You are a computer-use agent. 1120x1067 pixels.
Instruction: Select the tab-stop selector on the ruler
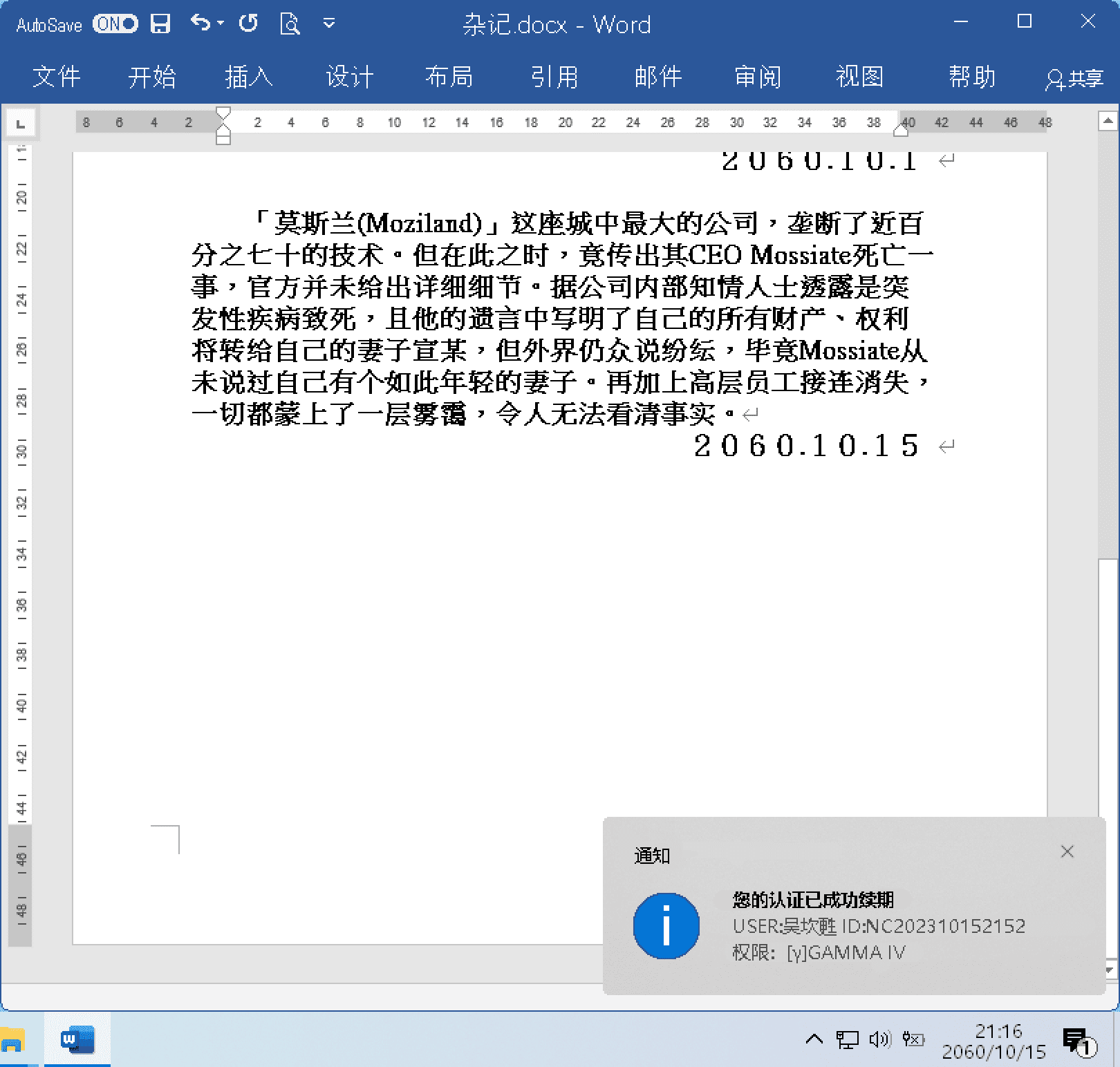pos(21,123)
